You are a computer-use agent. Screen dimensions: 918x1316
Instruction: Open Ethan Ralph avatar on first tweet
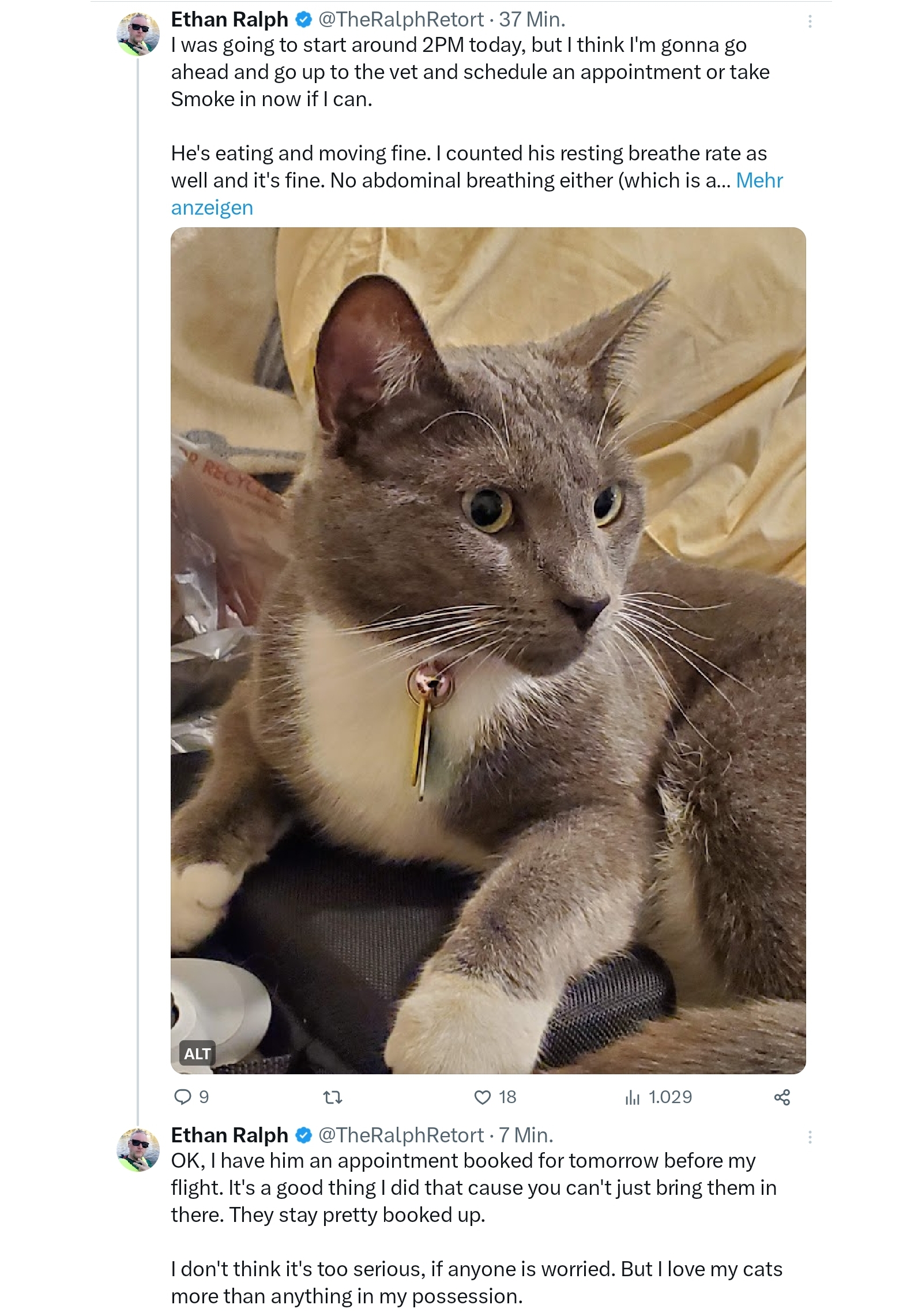pos(138,34)
